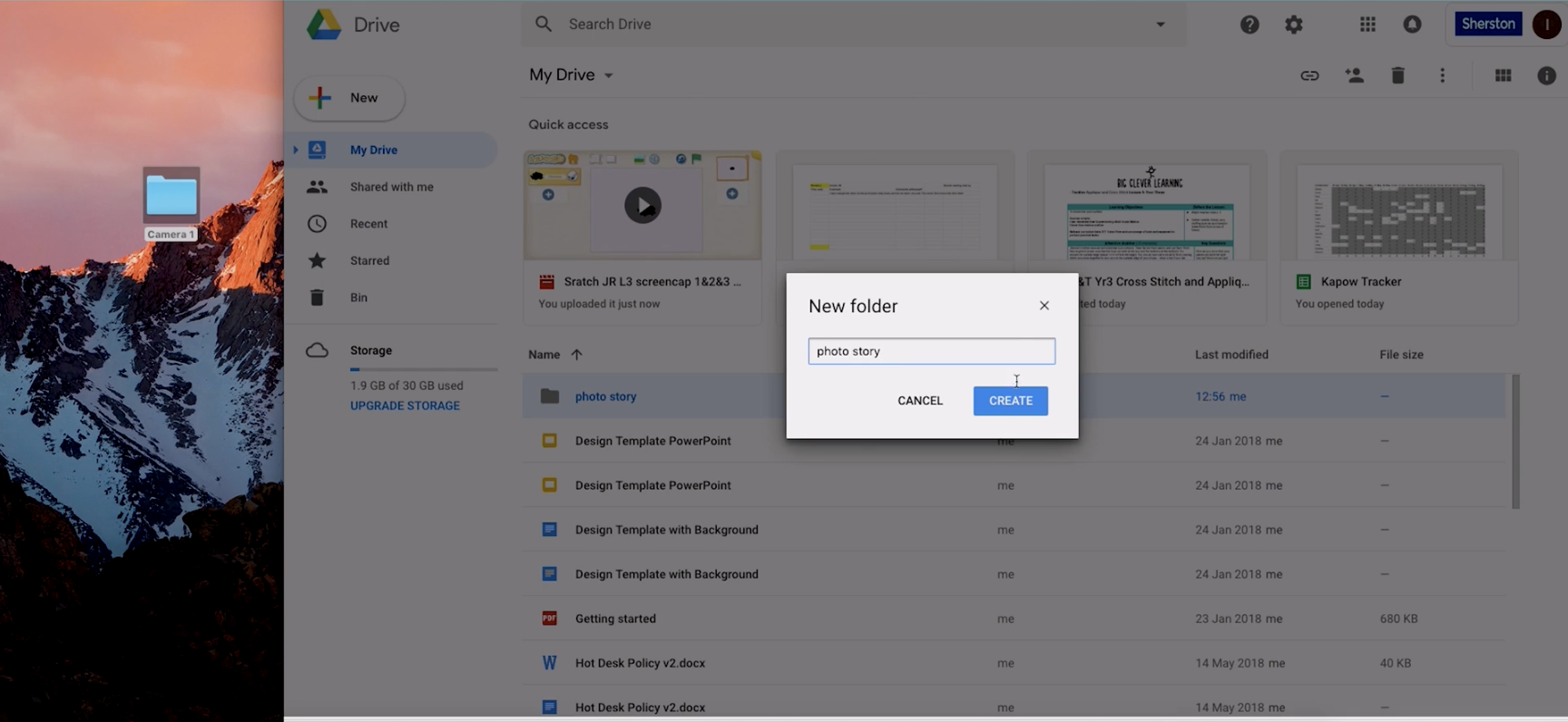The image size is (1568, 722).
Task: Click the Remove trash bin icon
Action: click(1398, 75)
